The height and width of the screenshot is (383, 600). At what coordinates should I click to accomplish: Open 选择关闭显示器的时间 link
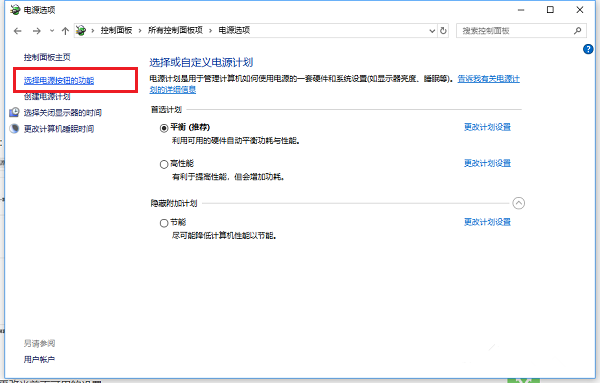tap(63, 112)
